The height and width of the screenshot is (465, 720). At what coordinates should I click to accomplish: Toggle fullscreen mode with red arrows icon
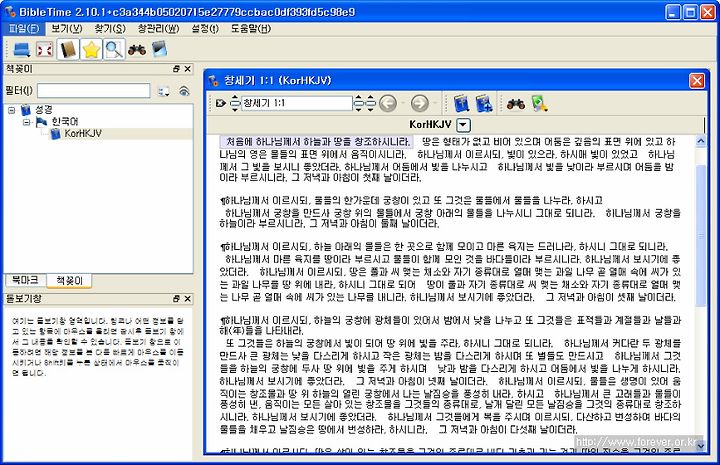click(x=45, y=49)
